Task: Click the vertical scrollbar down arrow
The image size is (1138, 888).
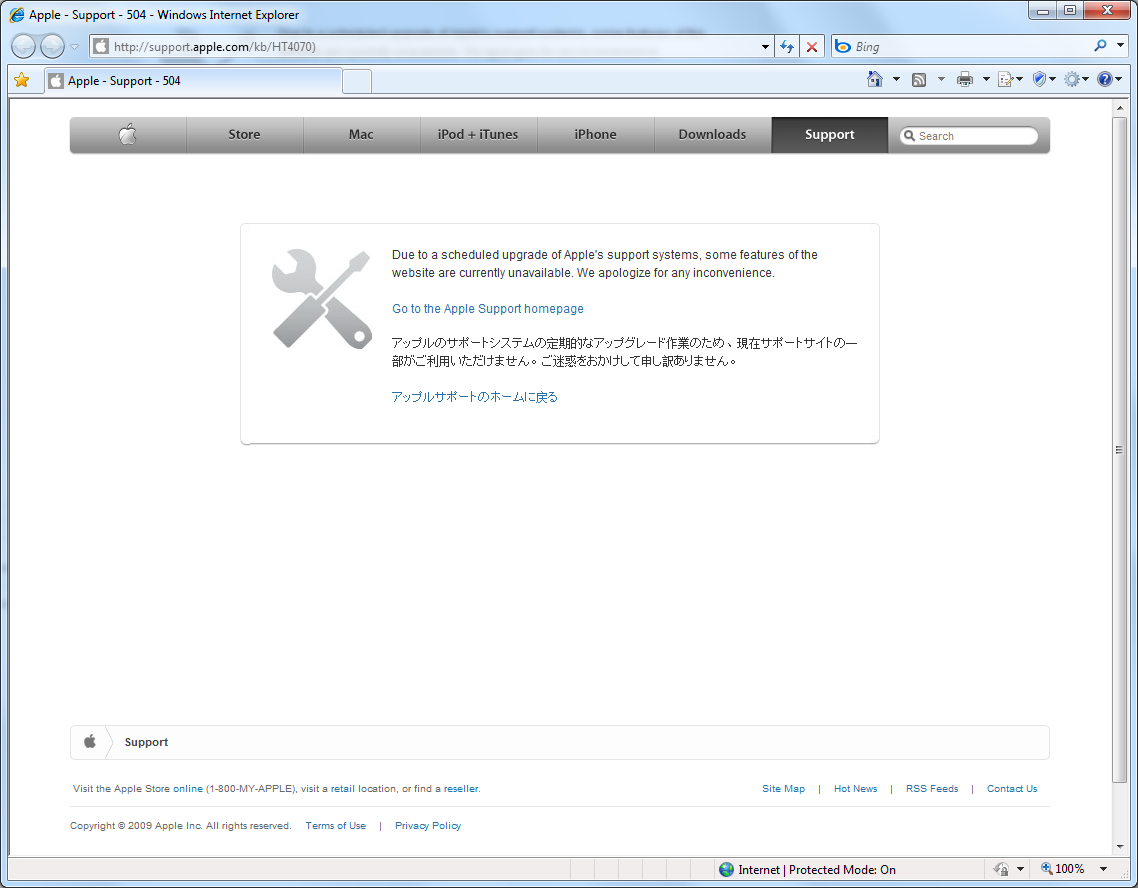Action: (1119, 846)
